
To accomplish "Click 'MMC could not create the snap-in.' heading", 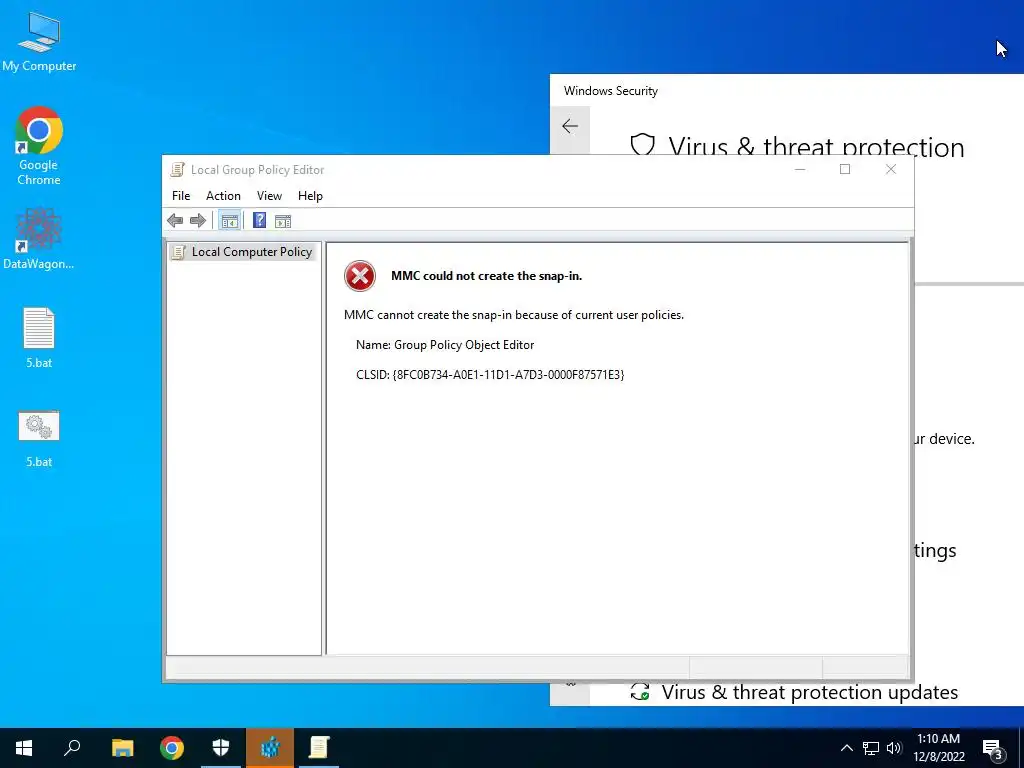I will point(487,276).
